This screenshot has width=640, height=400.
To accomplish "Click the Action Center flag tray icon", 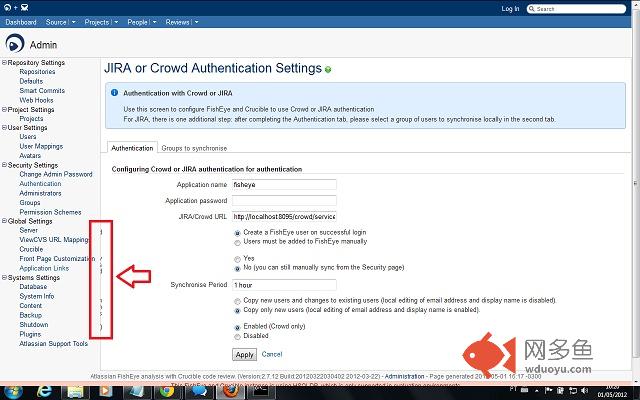I will click(x=549, y=391).
